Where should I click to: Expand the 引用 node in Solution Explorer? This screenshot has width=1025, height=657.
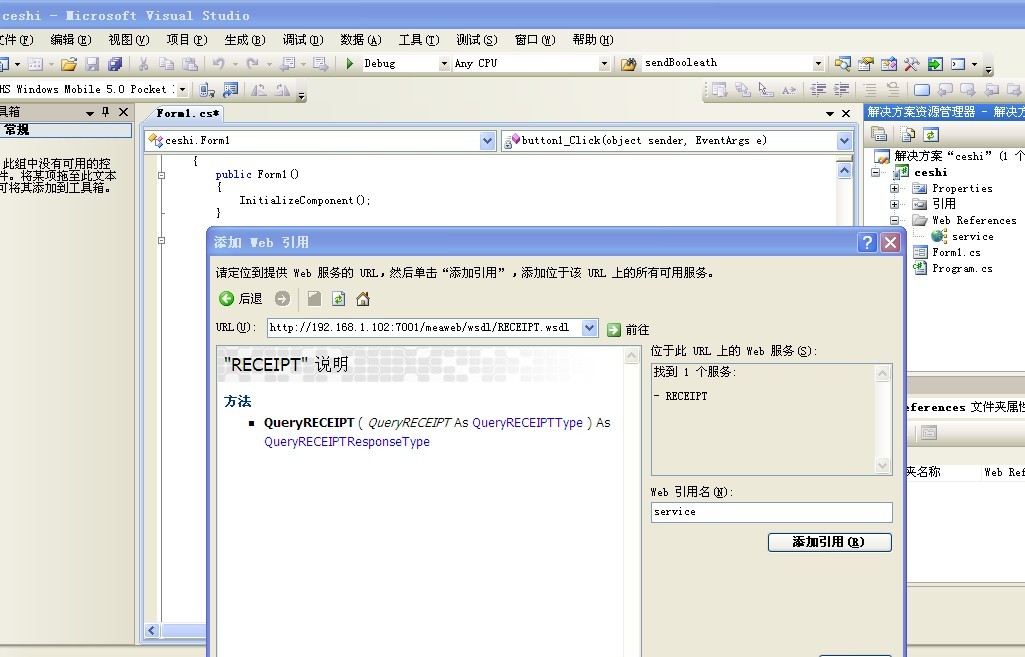[x=894, y=205]
